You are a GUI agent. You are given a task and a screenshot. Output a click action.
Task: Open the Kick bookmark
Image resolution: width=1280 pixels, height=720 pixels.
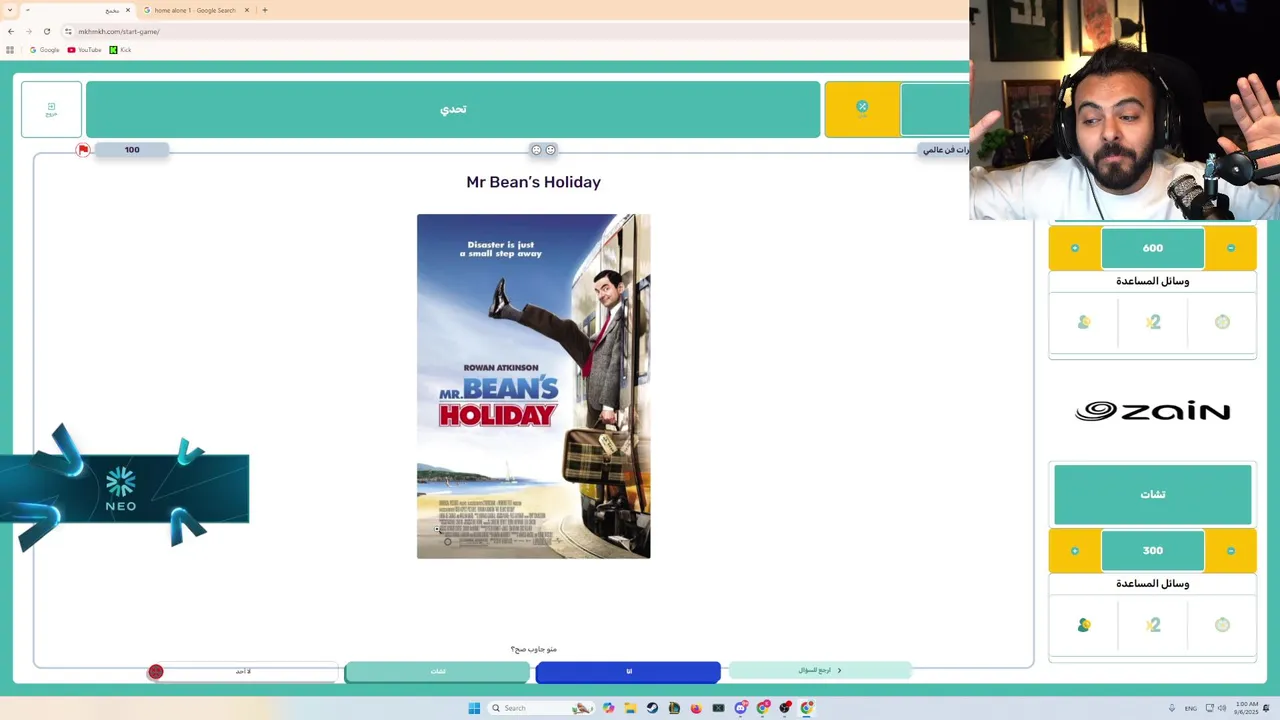tap(120, 50)
